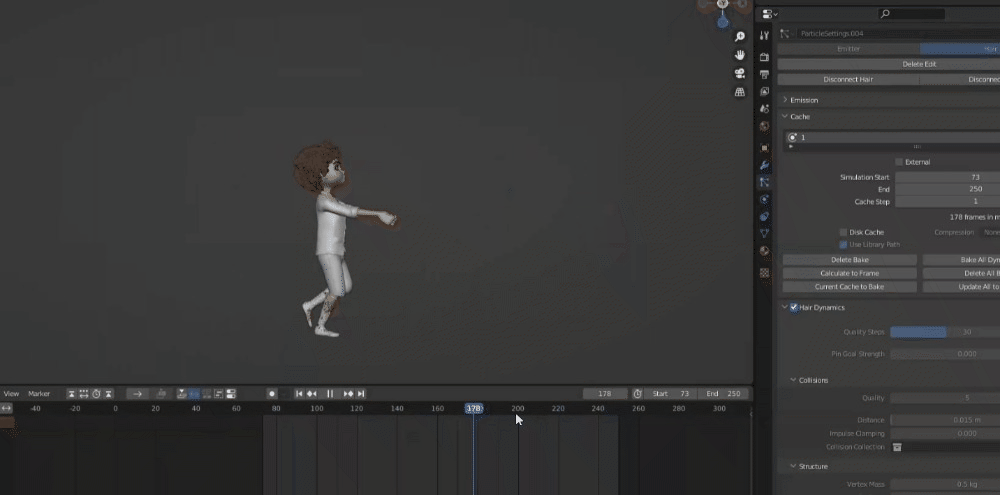Image resolution: width=1000 pixels, height=495 pixels.
Task: Open the View Layer properties tab icon
Action: (x=764, y=92)
